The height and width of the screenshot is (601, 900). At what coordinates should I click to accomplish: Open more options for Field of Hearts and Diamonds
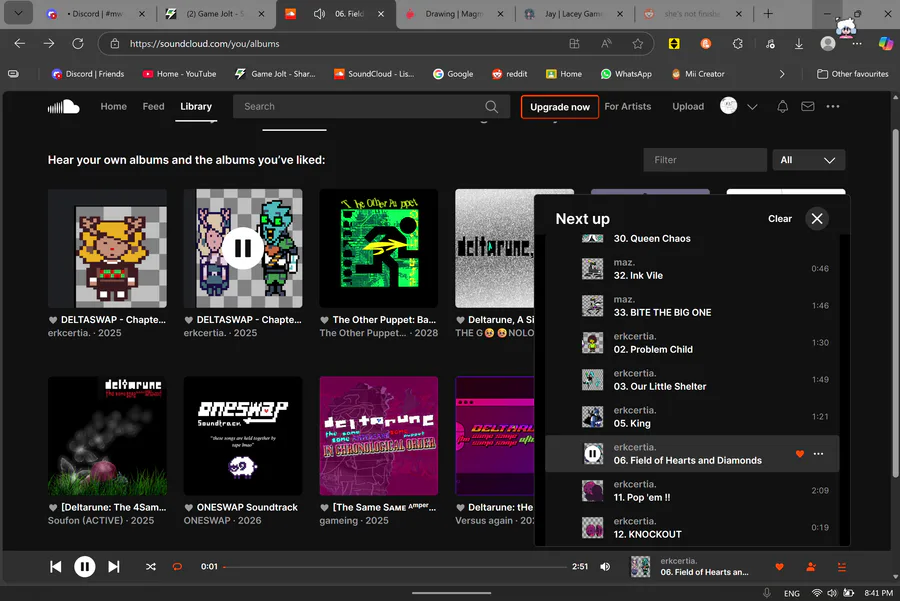(818, 453)
